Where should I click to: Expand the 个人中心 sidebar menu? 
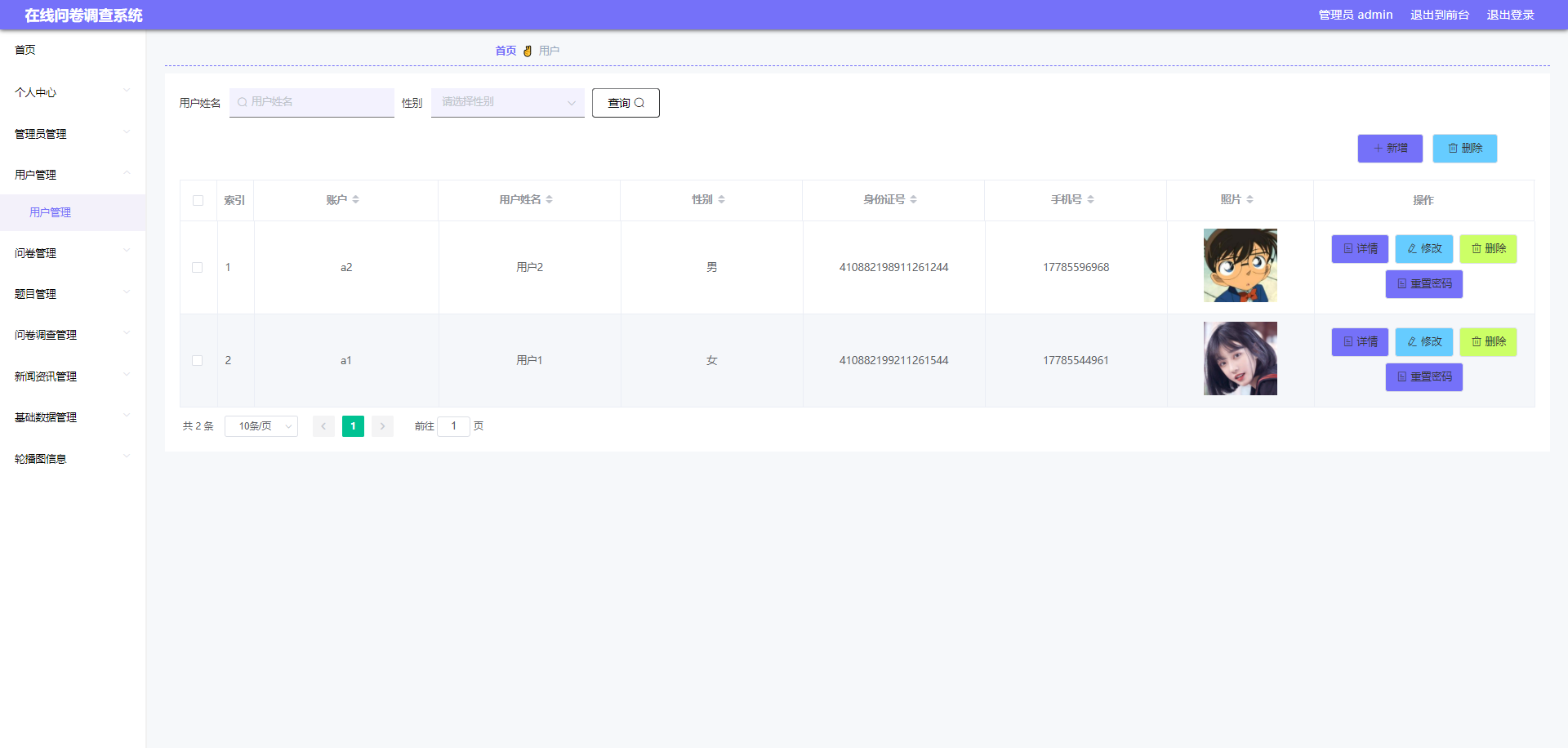pyautogui.click(x=73, y=92)
